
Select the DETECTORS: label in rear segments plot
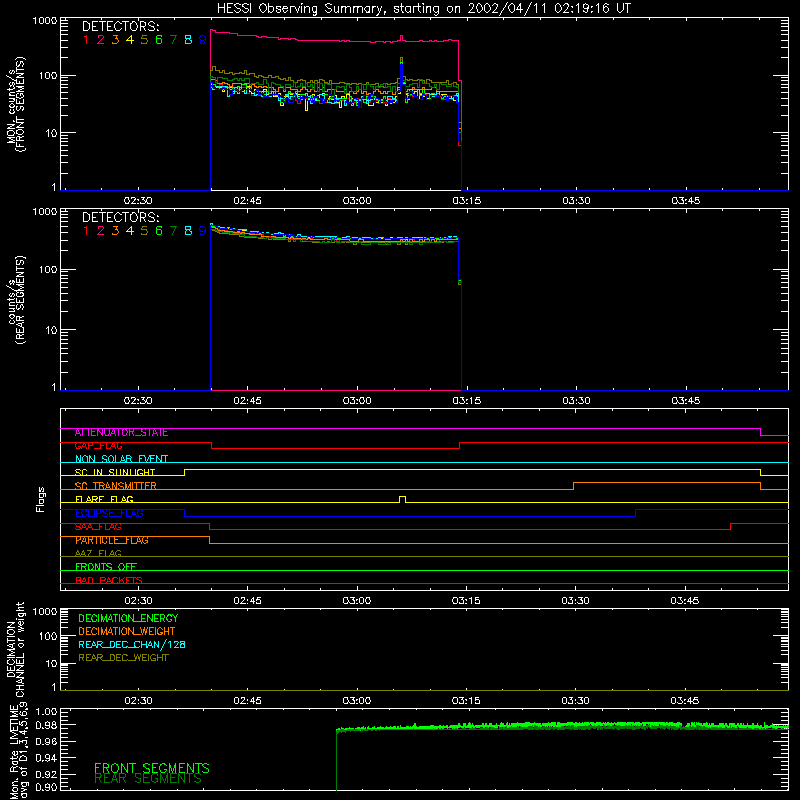pos(120,218)
